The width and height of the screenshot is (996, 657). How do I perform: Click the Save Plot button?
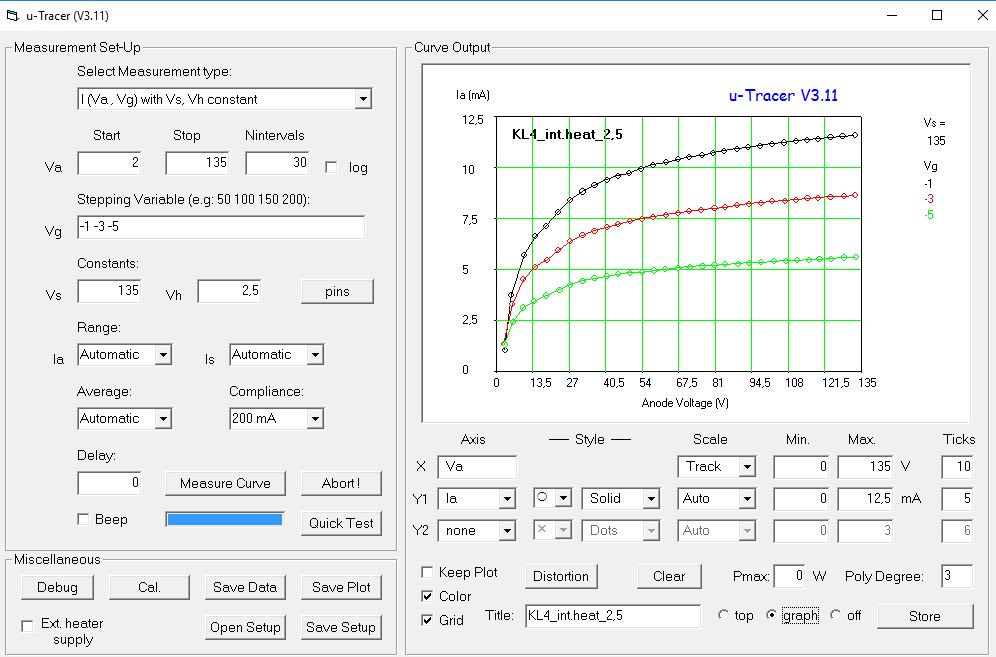(341, 587)
